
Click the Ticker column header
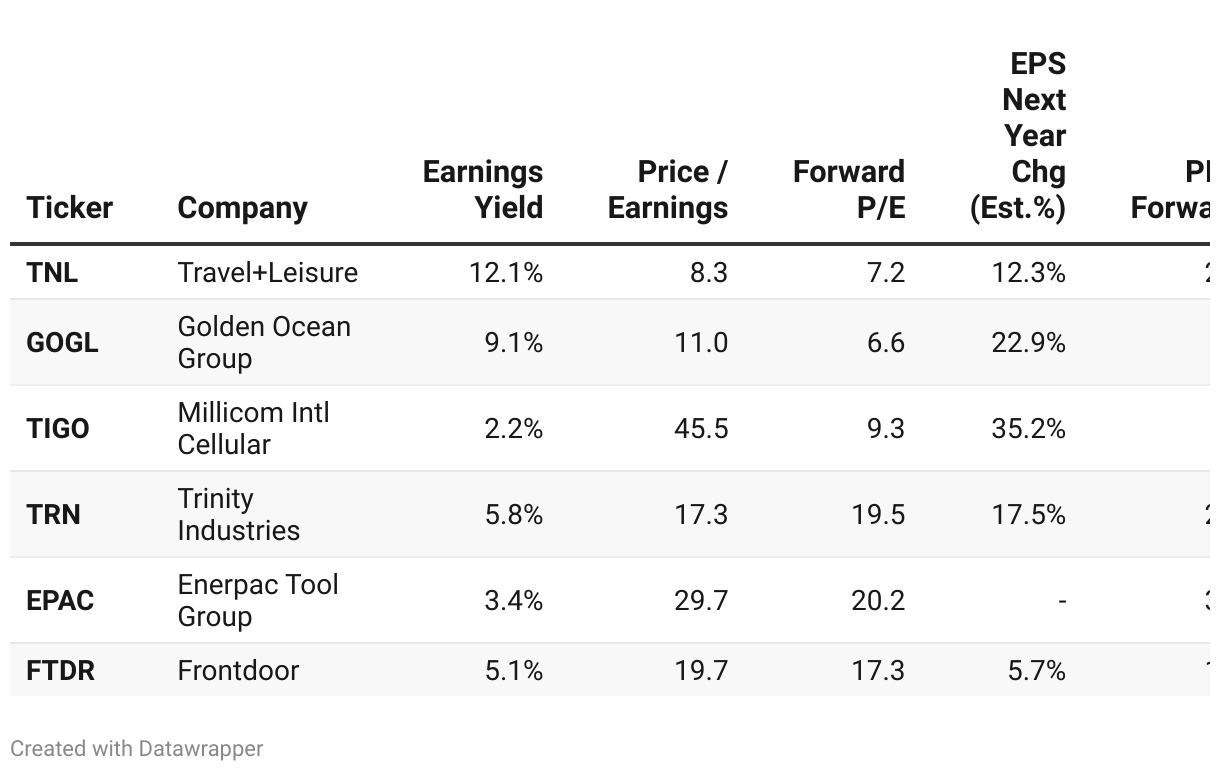click(70, 207)
